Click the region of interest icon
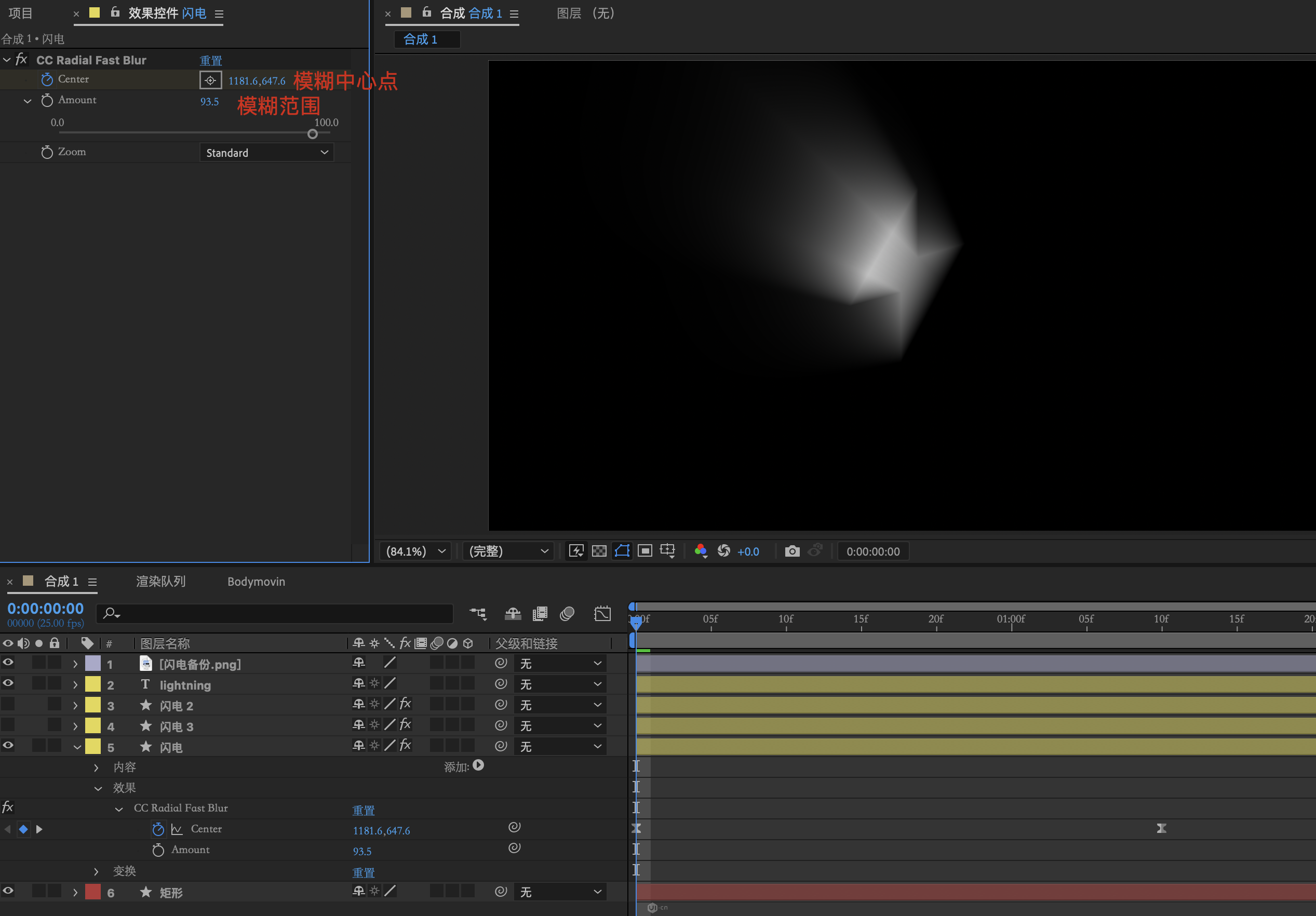The height and width of the screenshot is (916, 1316). (x=645, y=551)
